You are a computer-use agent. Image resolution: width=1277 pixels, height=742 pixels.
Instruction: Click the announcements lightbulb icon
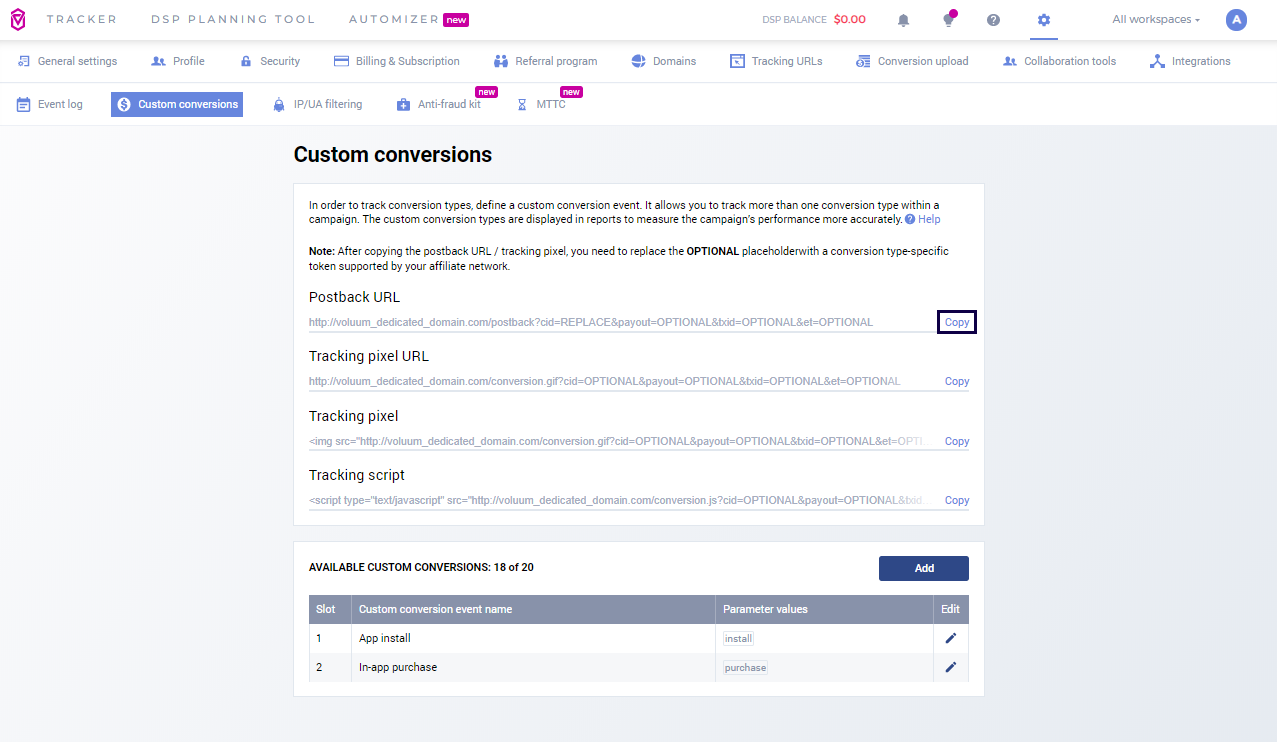click(947, 20)
